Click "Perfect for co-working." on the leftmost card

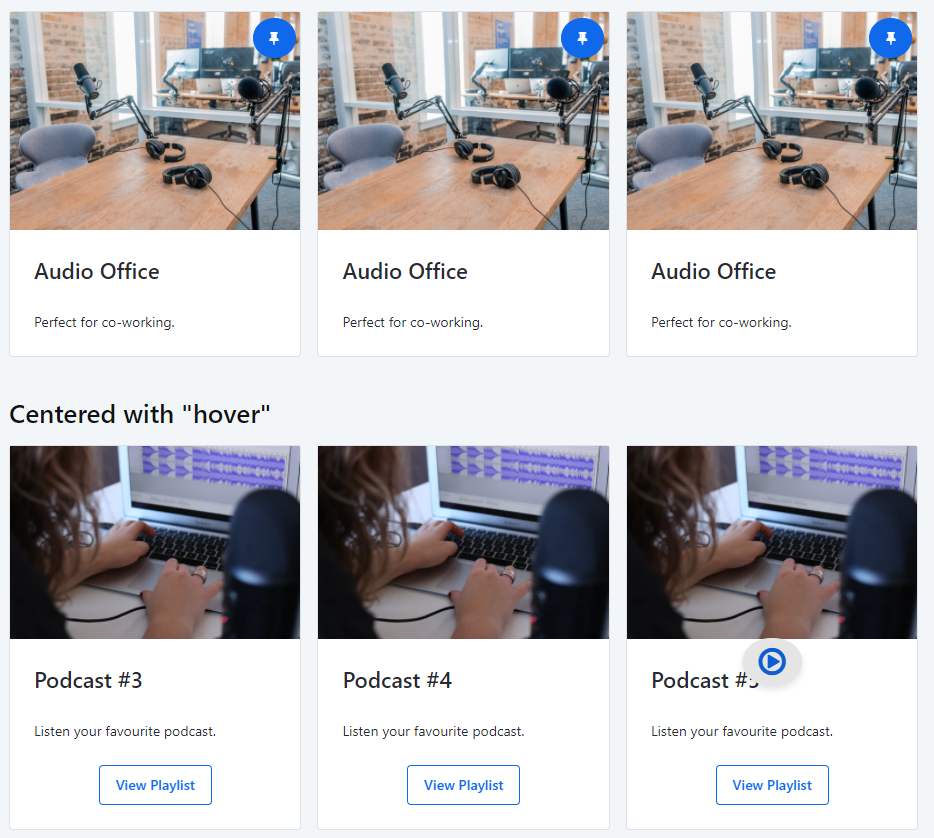[104, 322]
